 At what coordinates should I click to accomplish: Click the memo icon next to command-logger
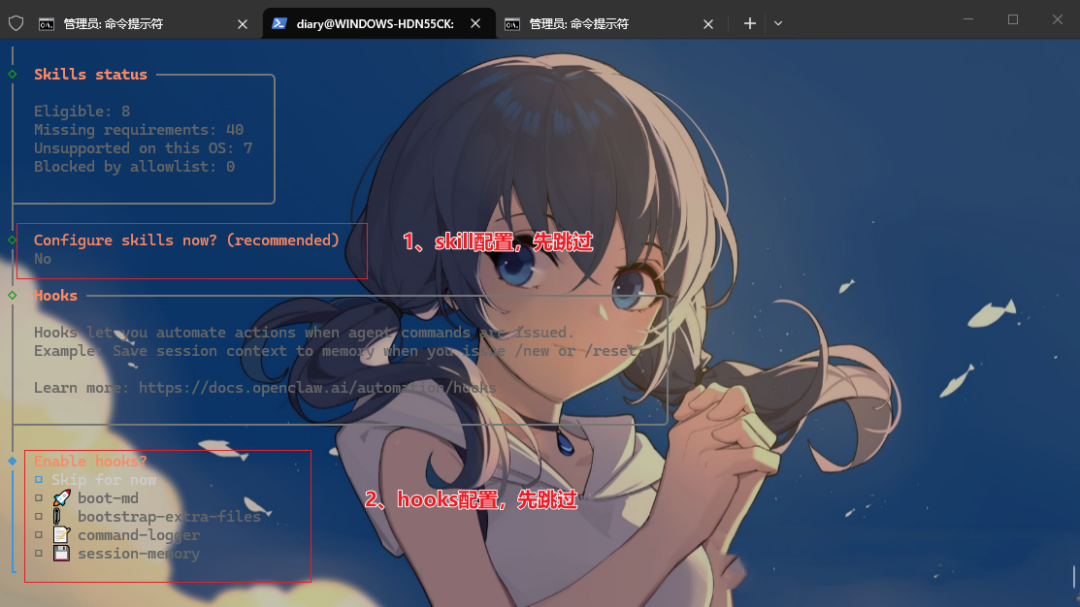[x=60, y=534]
